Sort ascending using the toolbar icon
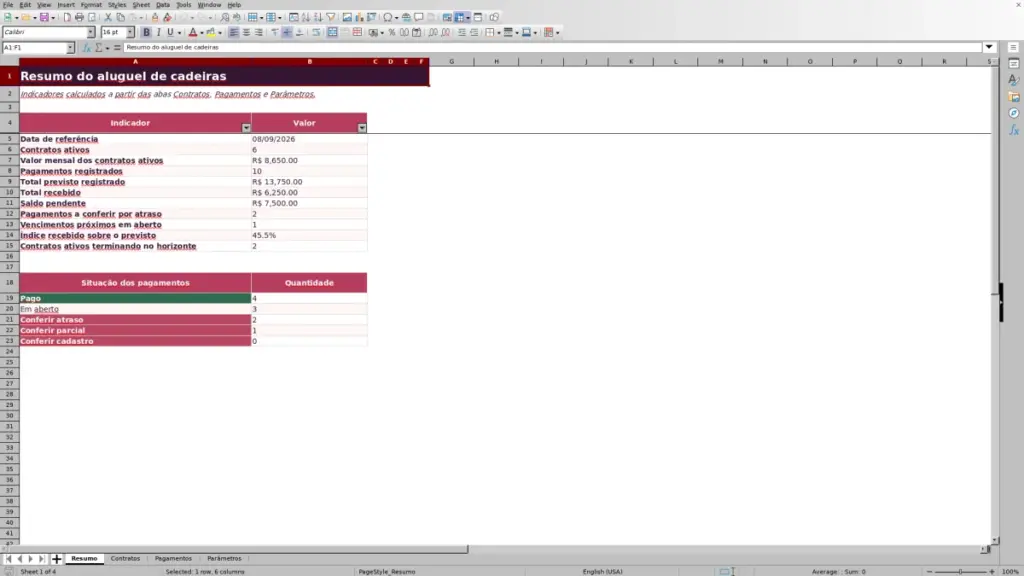Viewport: 1024px width, 576px height. 306,17
